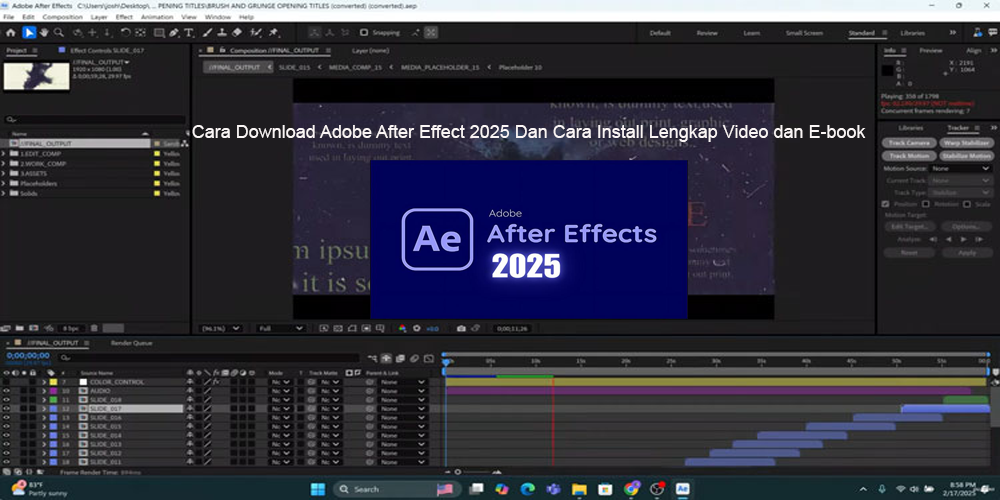This screenshot has height=500, width=1000.
Task: Click the Stabilize Motion button
Action: coord(965,156)
